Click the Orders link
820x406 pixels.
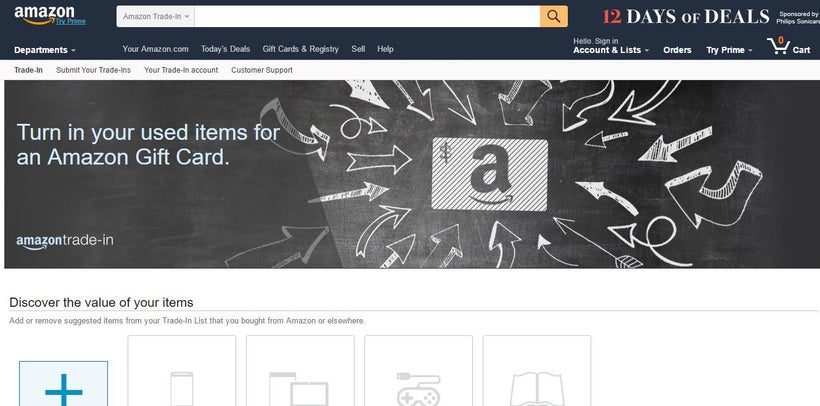click(x=677, y=50)
